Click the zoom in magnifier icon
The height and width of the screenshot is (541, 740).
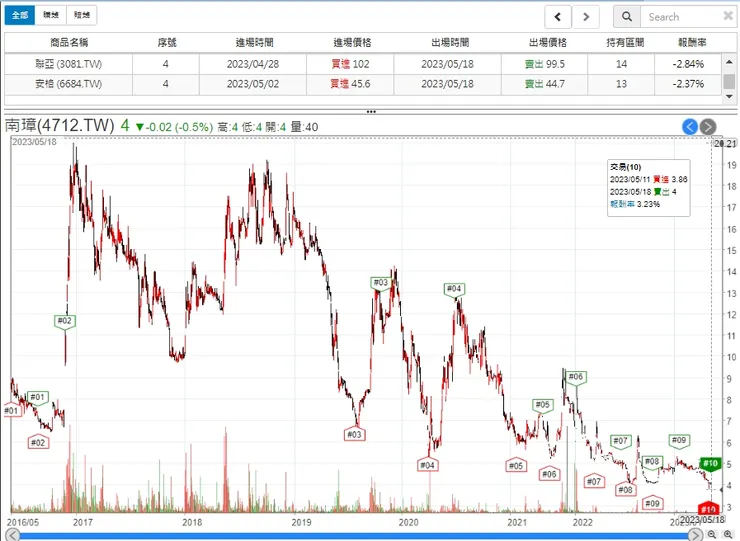[x=728, y=534]
